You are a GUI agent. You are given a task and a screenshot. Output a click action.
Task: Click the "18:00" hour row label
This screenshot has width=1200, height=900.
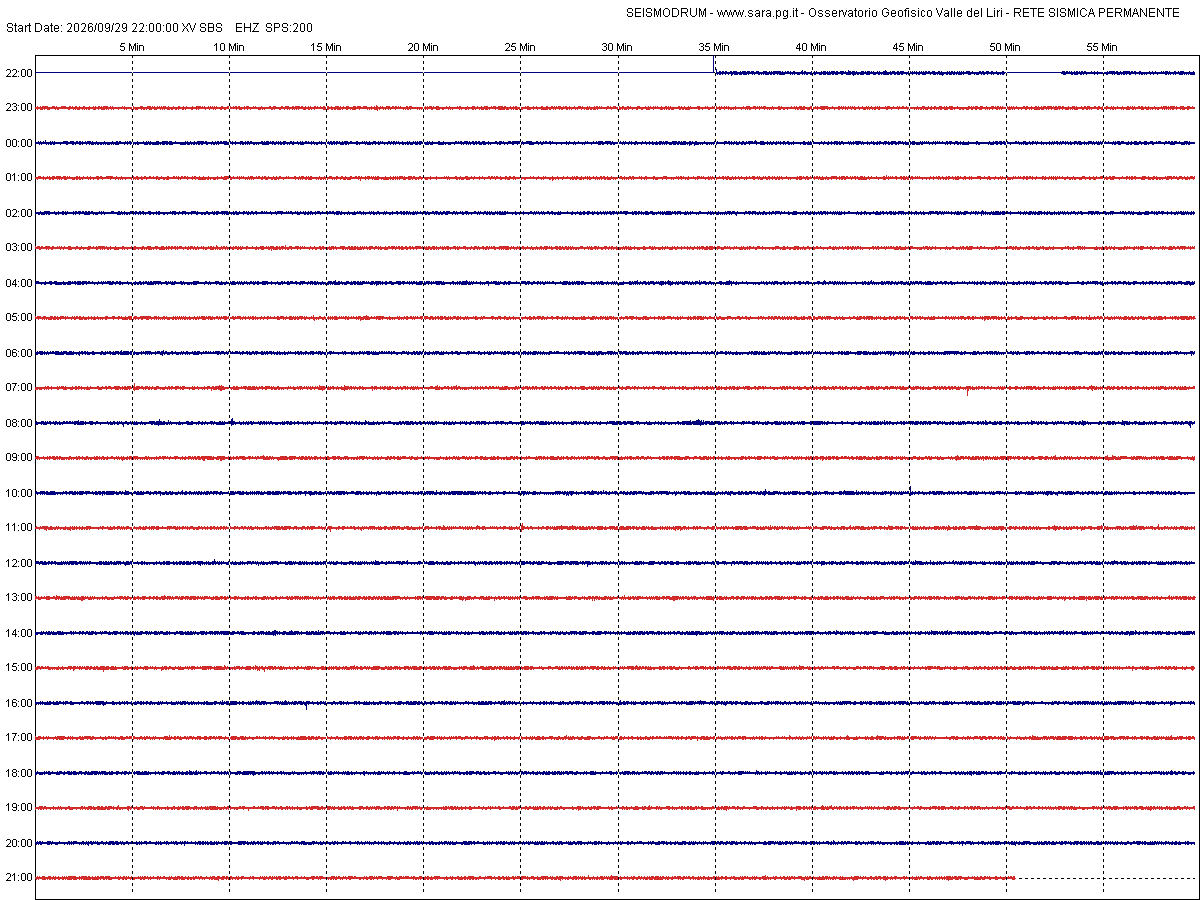click(x=19, y=773)
